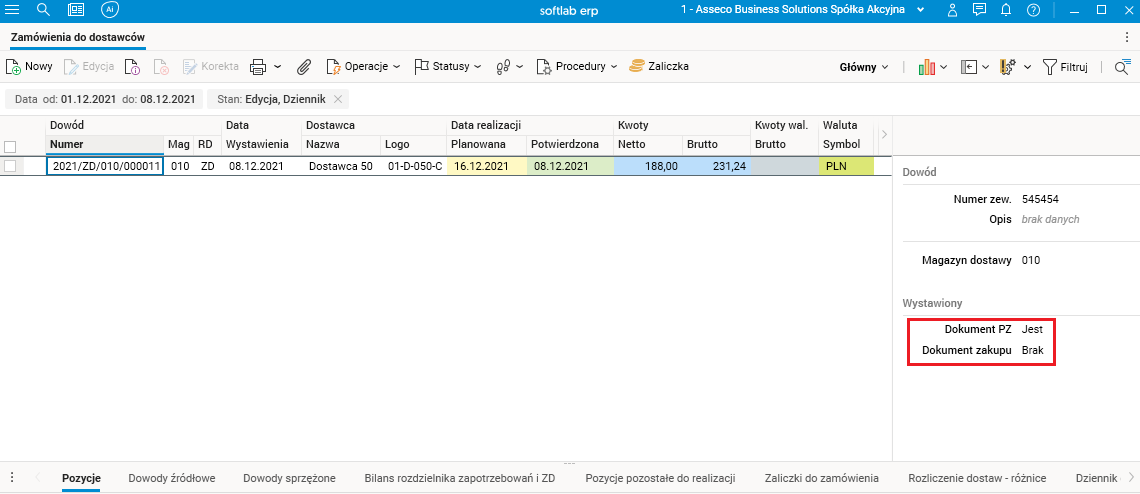Expand the alert settings dropdown arrow
This screenshot has height=494, width=1140.
(1028, 67)
